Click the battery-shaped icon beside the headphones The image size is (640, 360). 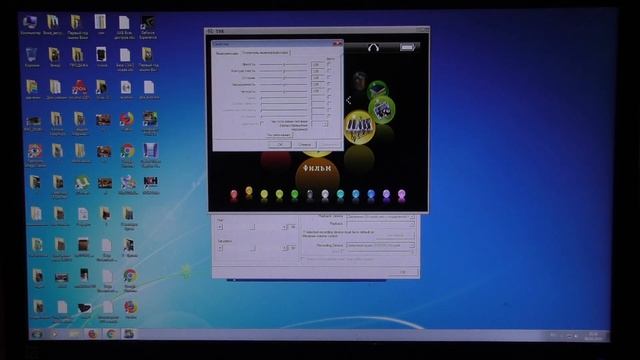point(407,47)
